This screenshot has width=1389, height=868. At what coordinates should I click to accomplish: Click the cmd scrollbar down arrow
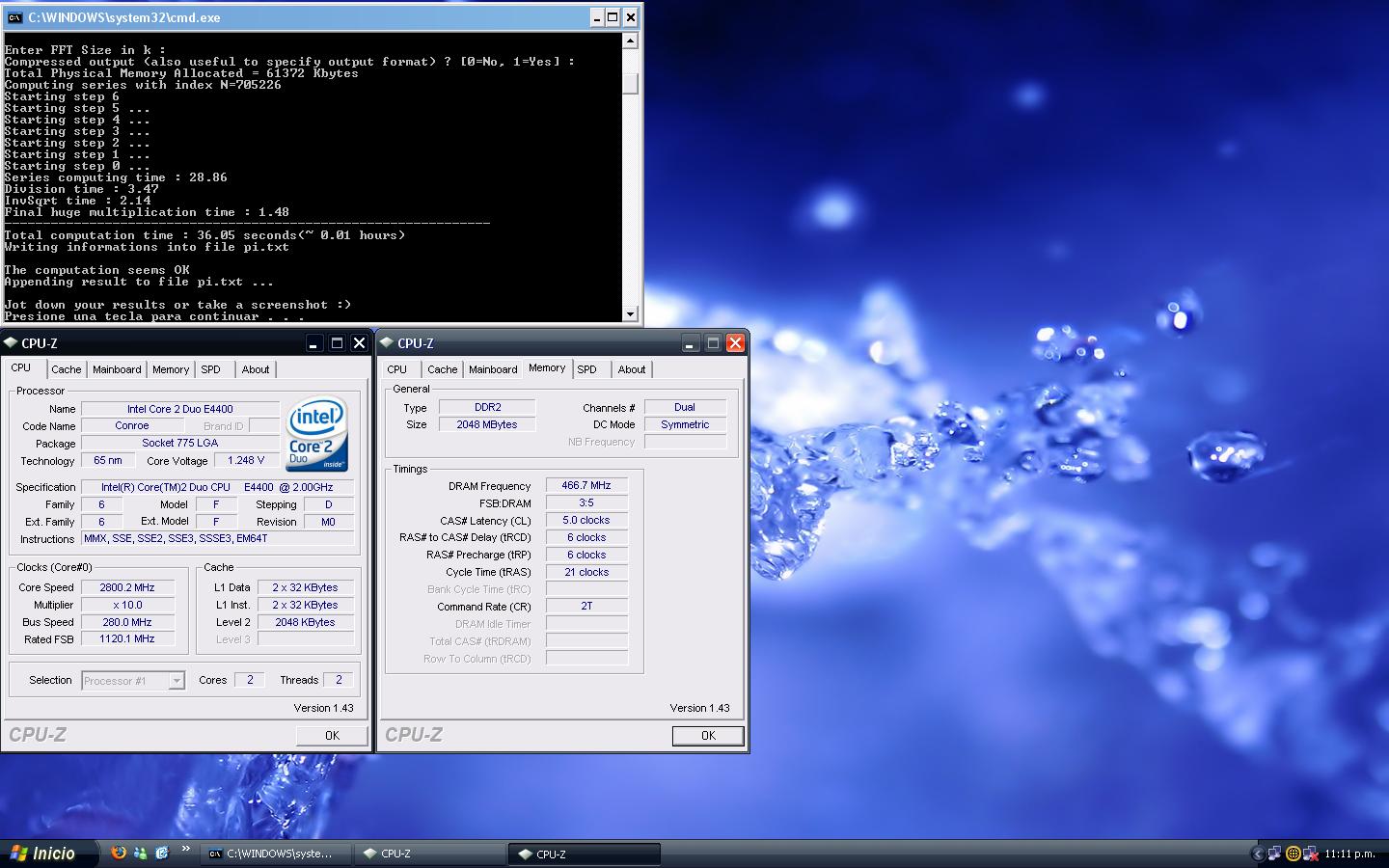coord(630,313)
